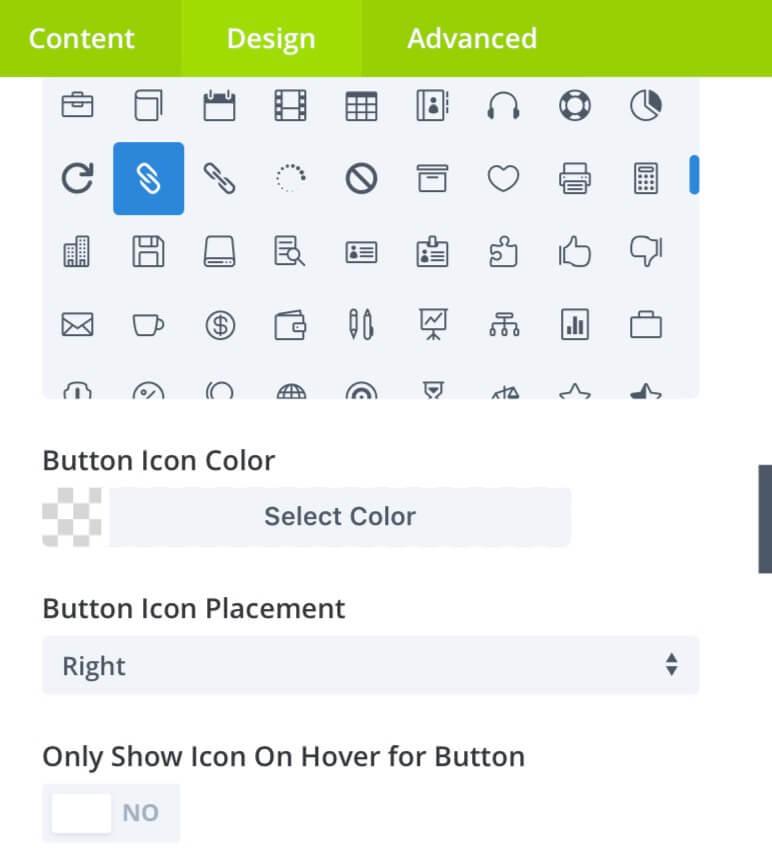
Task: Open the transparent icon color swatch
Action: [x=72, y=517]
